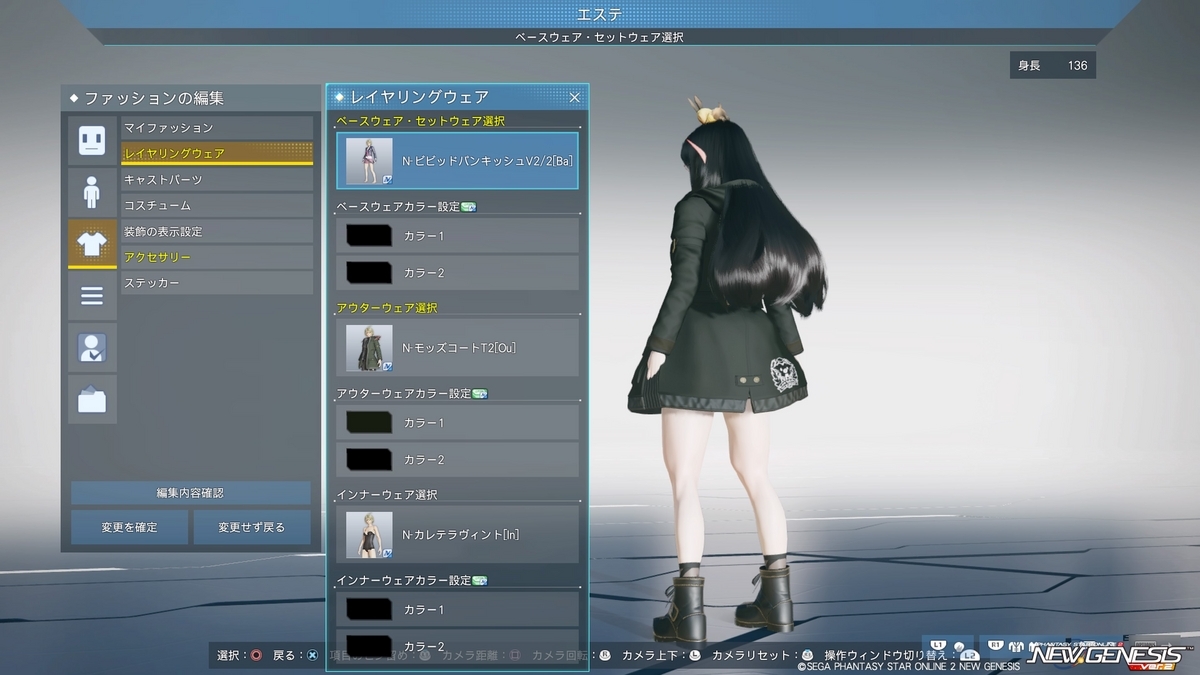Open ステッカー menu entry
The image size is (1200, 675).
217,283
